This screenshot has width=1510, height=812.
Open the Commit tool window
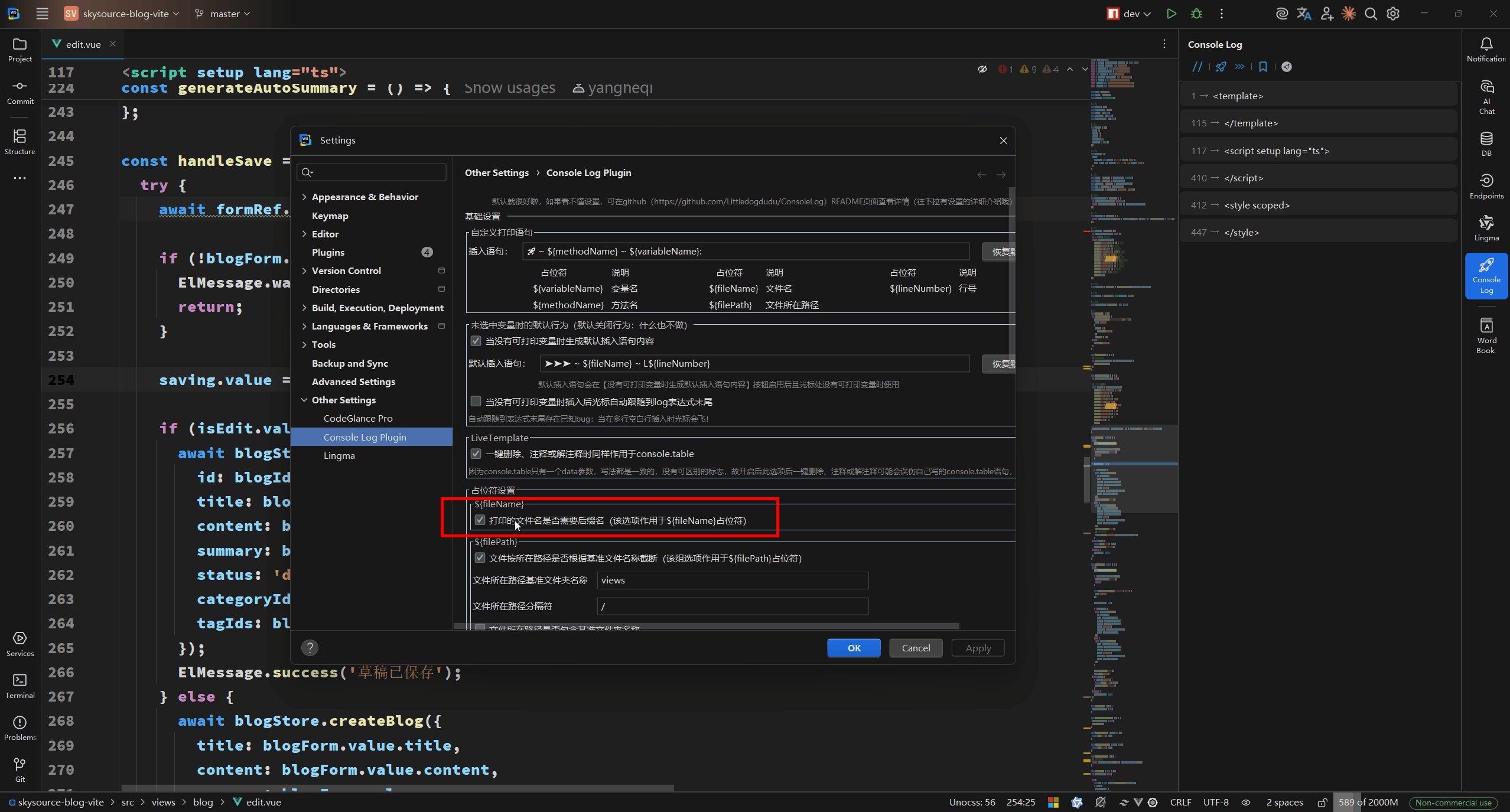point(20,92)
